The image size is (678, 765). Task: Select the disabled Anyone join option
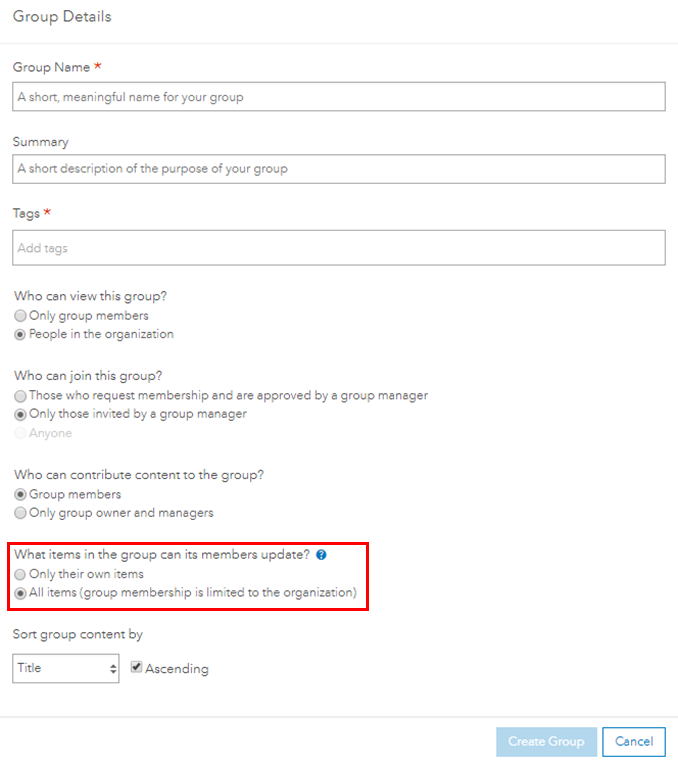click(x=20, y=433)
